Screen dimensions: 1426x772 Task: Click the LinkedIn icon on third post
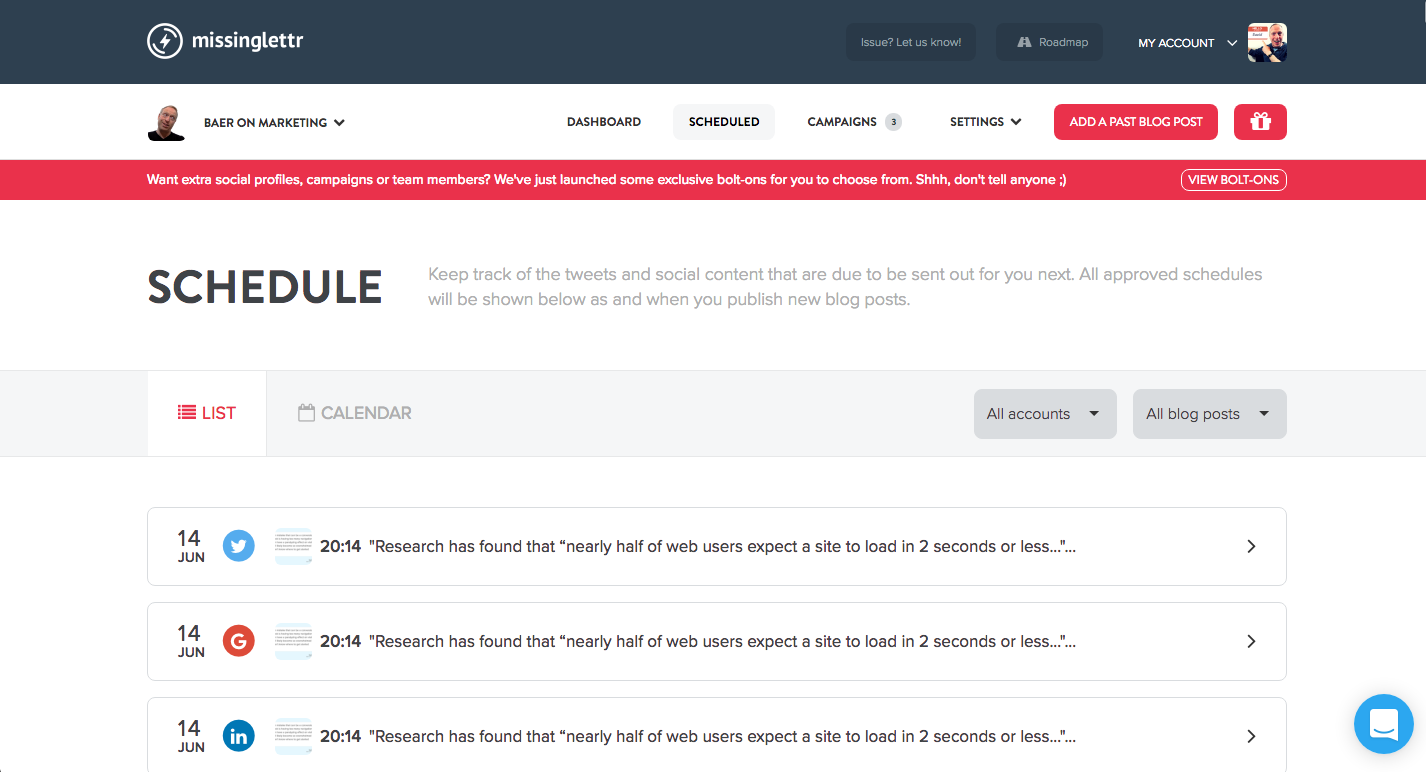[x=238, y=736]
